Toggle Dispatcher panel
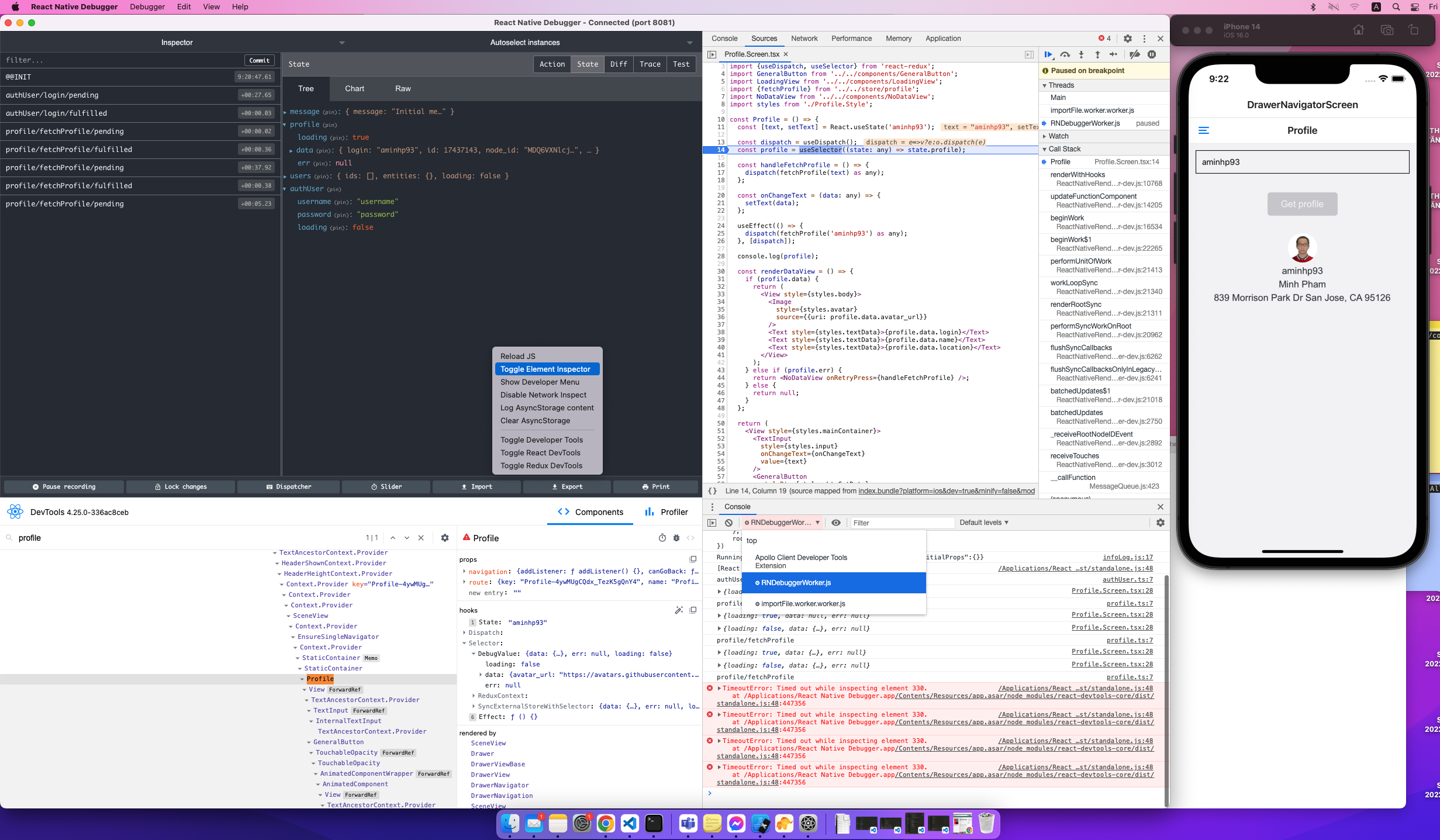Image resolution: width=1440 pixels, height=840 pixels. click(288, 486)
